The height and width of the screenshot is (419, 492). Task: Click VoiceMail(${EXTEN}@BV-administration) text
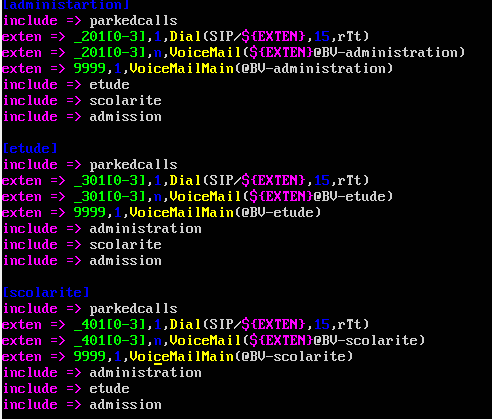pos(317,52)
